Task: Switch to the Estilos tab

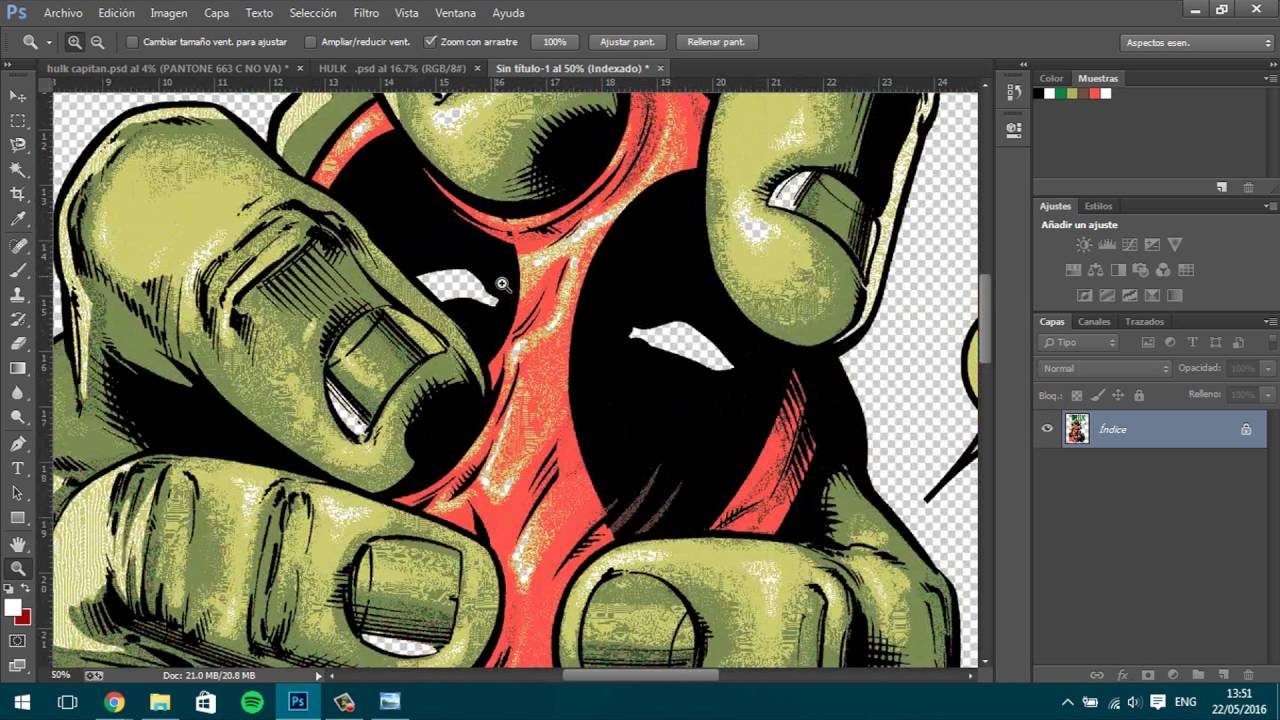Action: tap(1098, 206)
